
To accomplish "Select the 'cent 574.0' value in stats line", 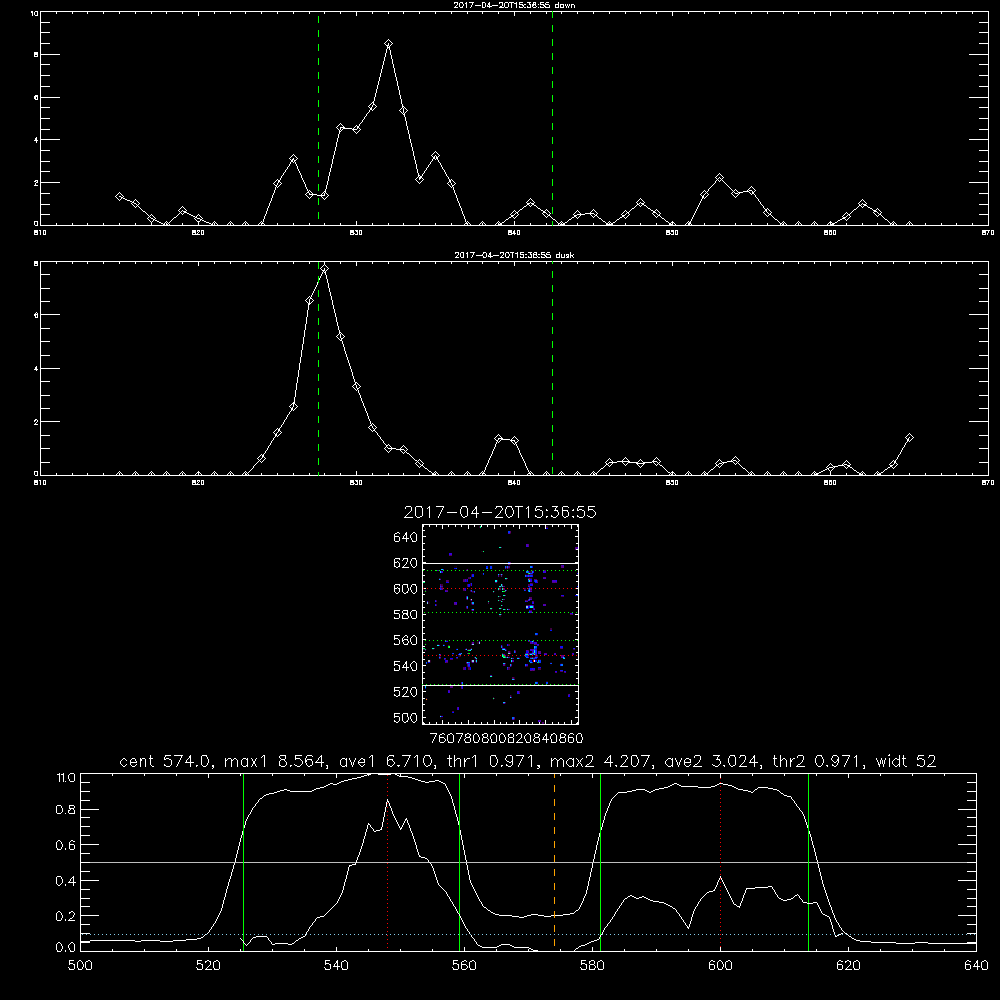I will [x=166, y=761].
